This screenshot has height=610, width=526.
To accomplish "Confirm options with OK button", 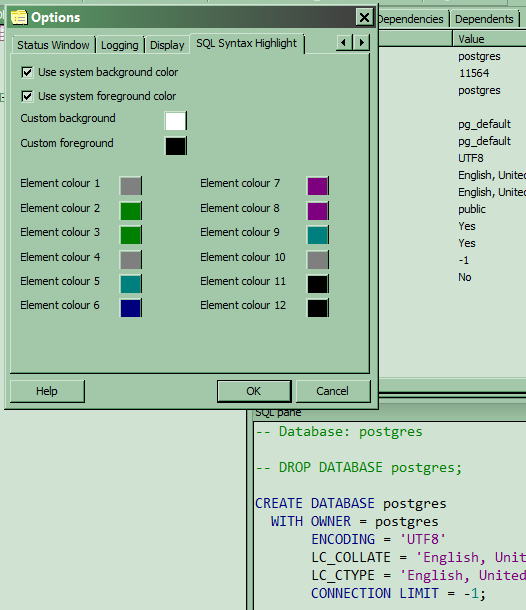I will pyautogui.click(x=254, y=391).
